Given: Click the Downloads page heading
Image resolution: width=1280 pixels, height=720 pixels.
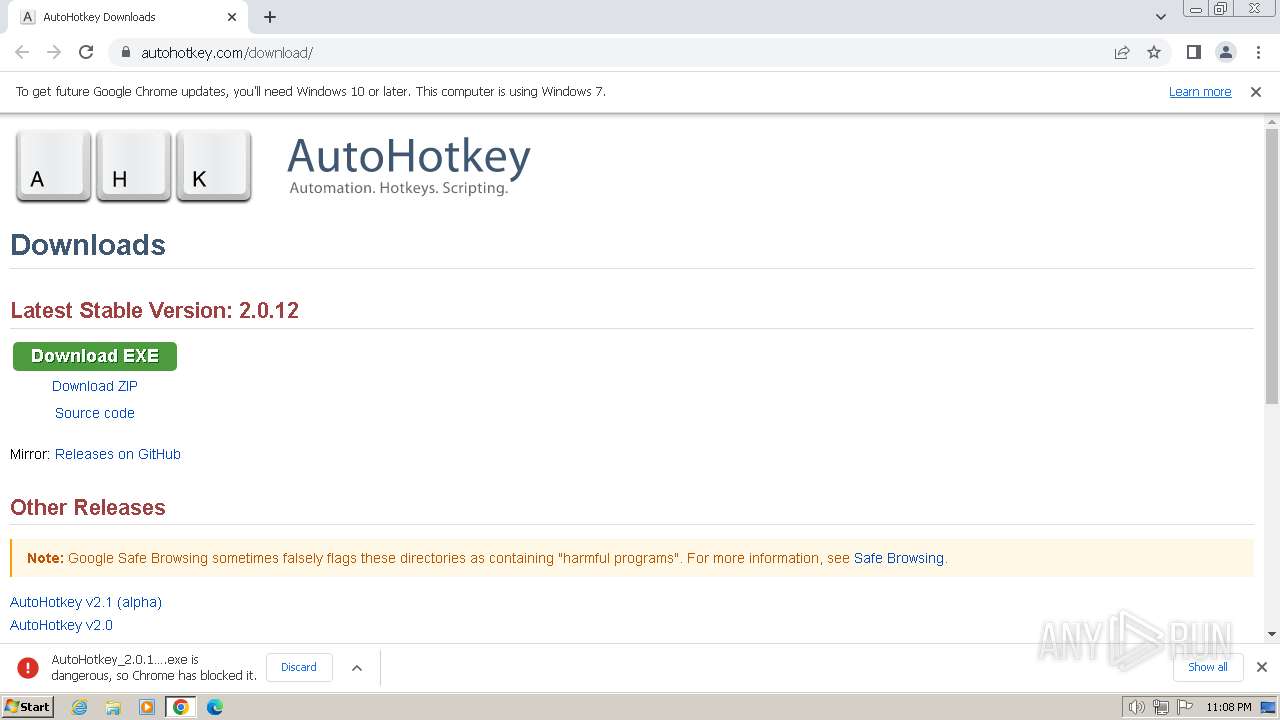Looking at the screenshot, I should point(88,245).
